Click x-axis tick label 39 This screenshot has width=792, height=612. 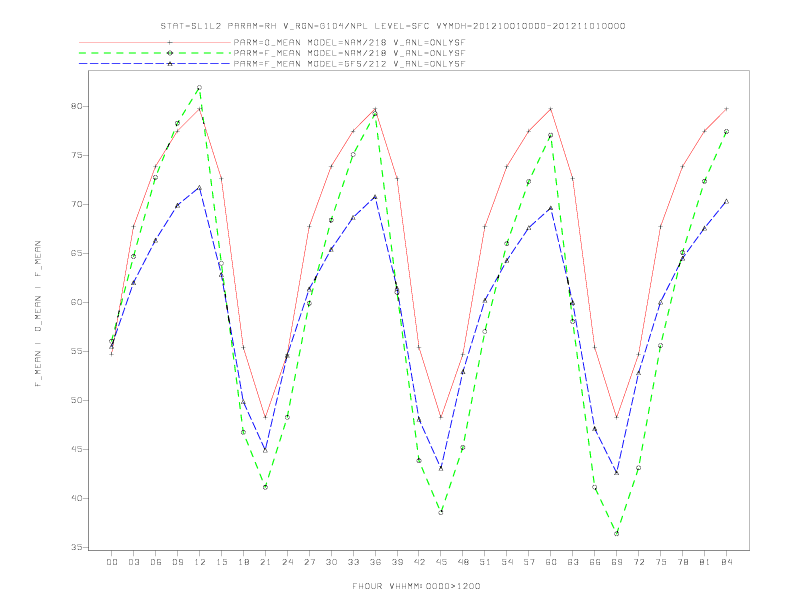click(397, 562)
